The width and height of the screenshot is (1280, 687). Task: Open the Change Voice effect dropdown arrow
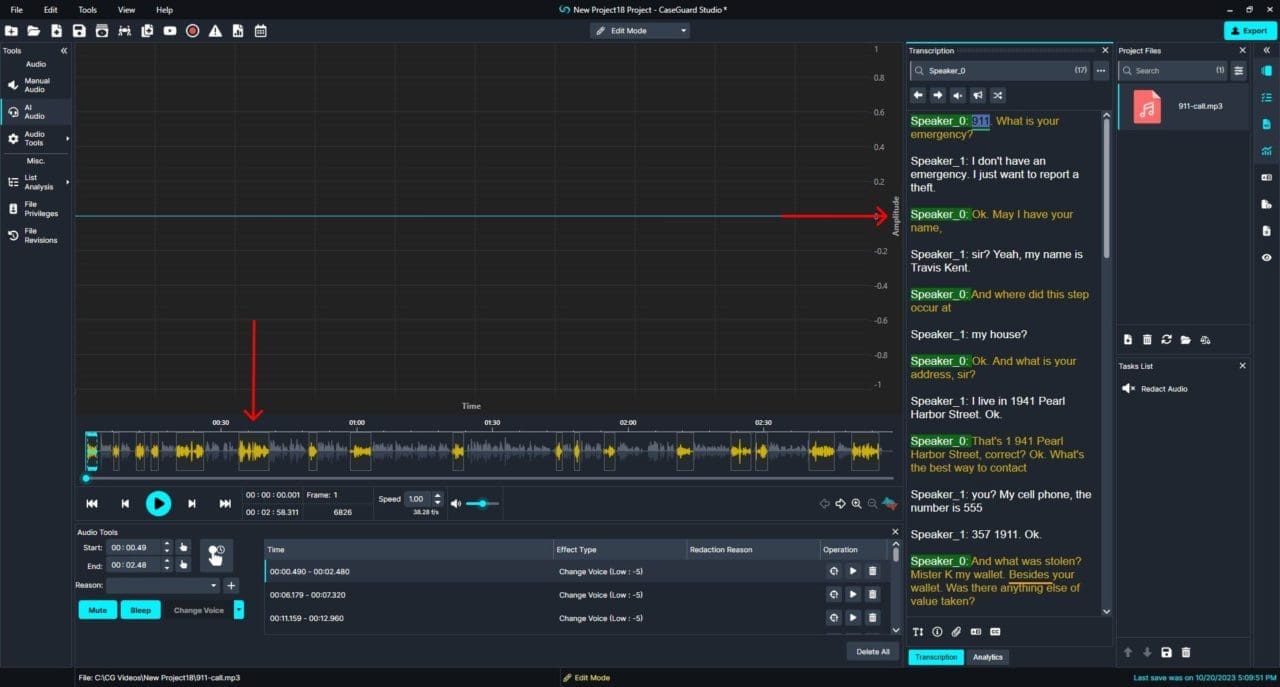(239, 609)
